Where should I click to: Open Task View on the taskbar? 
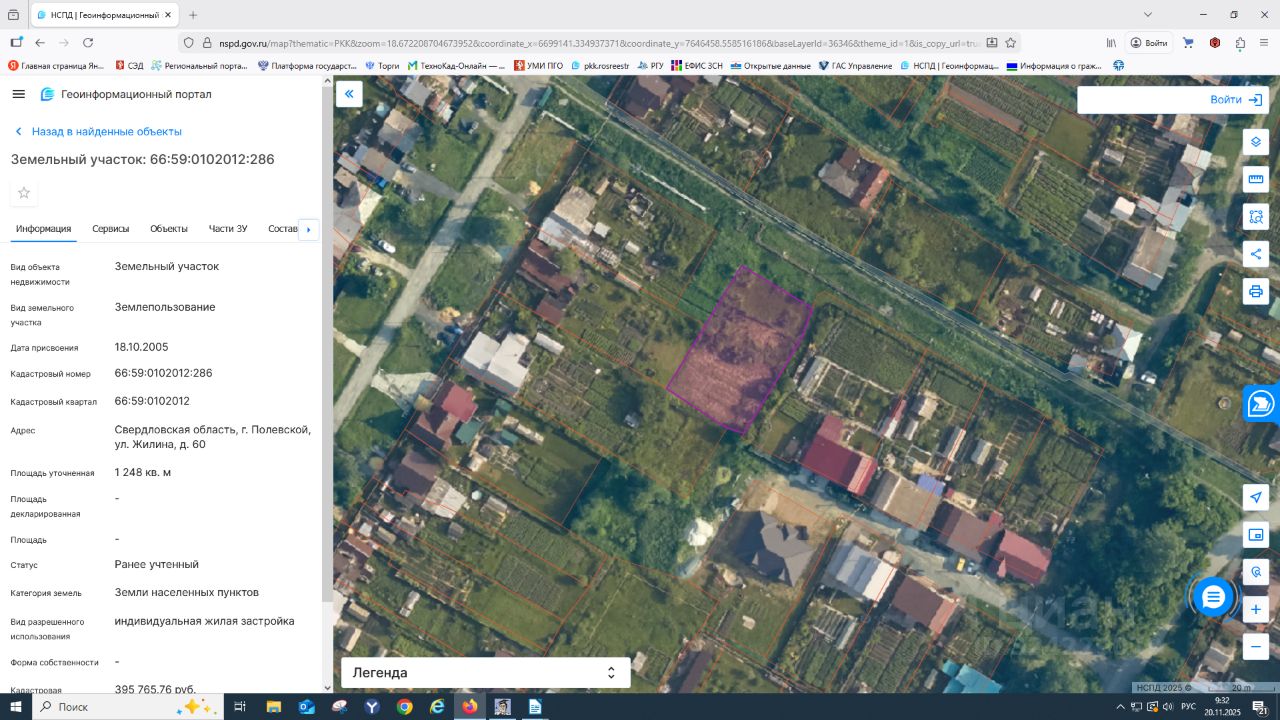tap(240, 707)
